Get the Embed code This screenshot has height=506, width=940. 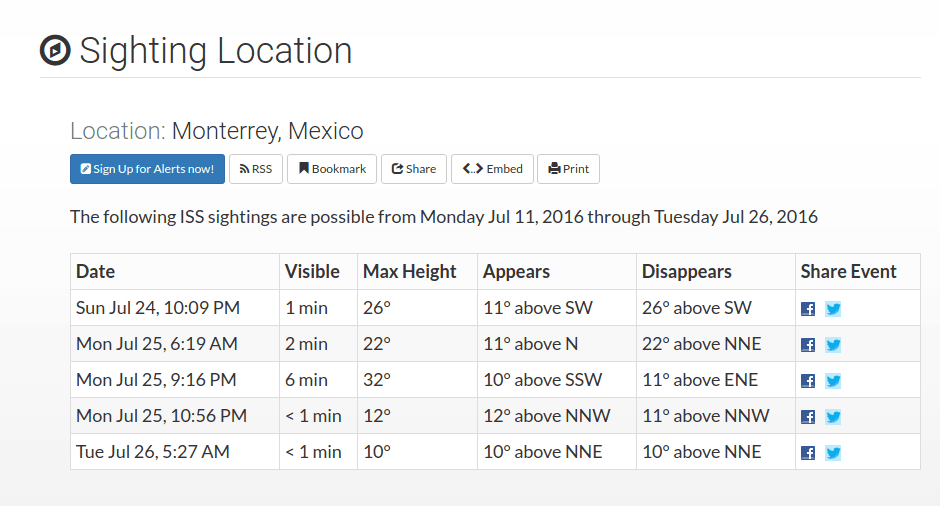(493, 169)
